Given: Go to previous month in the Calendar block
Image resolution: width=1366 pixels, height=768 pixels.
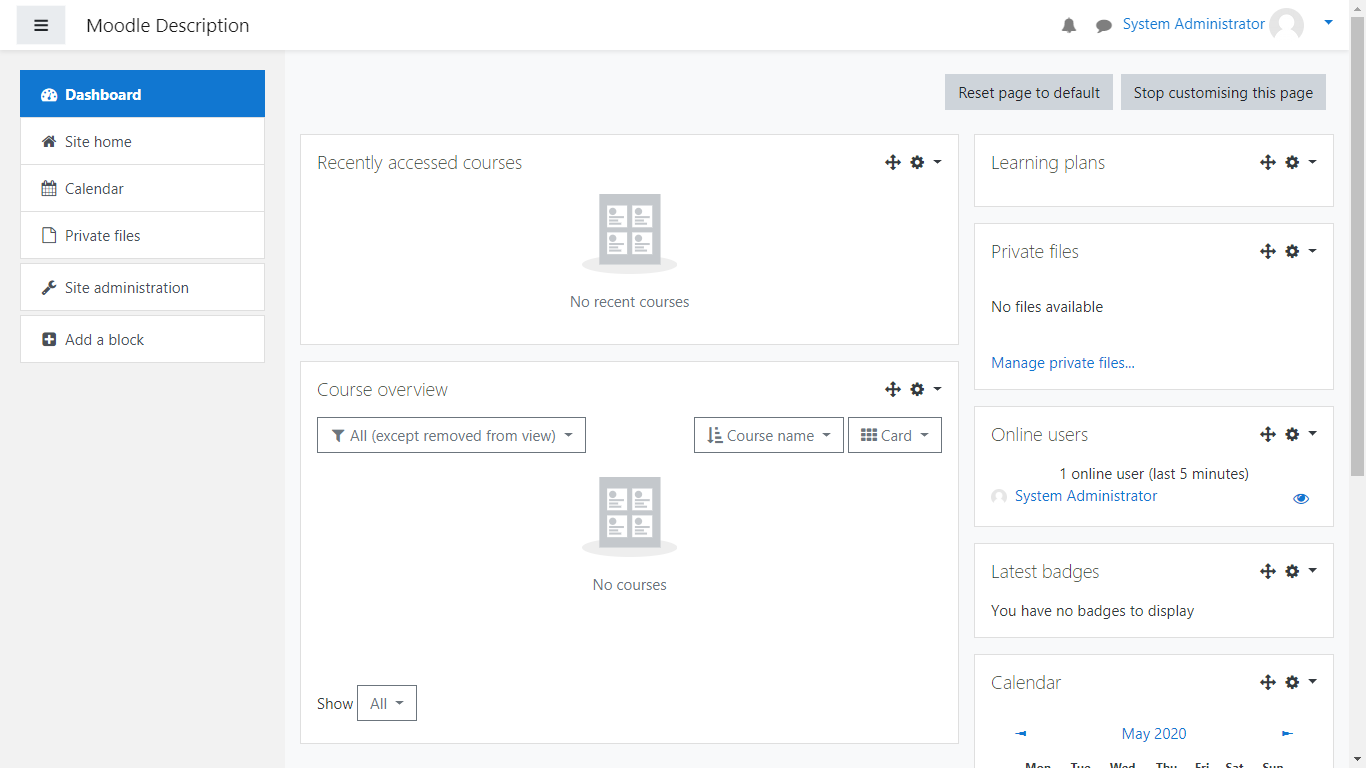Looking at the screenshot, I should click(1020, 734).
